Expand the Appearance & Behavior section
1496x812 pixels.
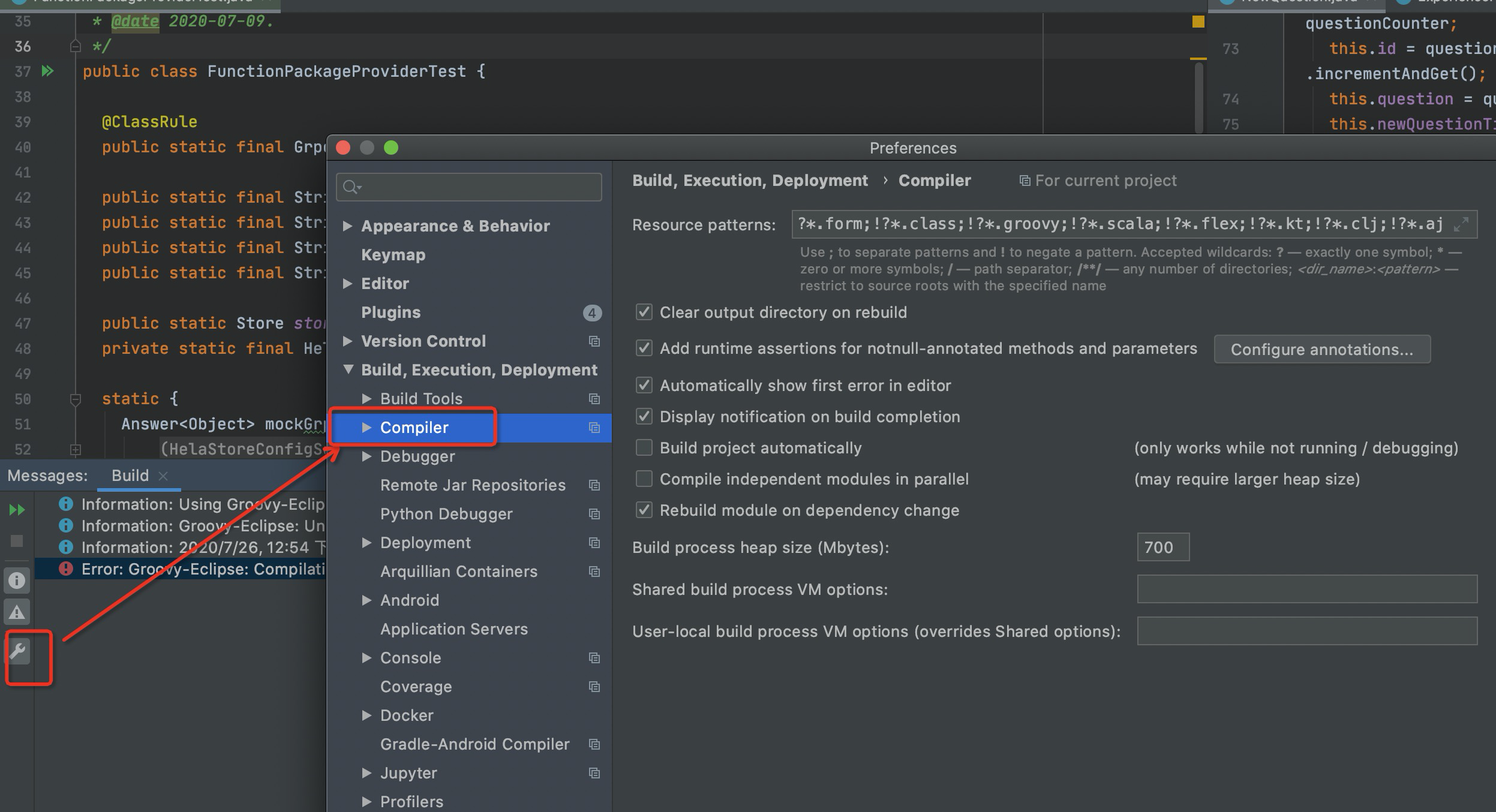point(347,226)
